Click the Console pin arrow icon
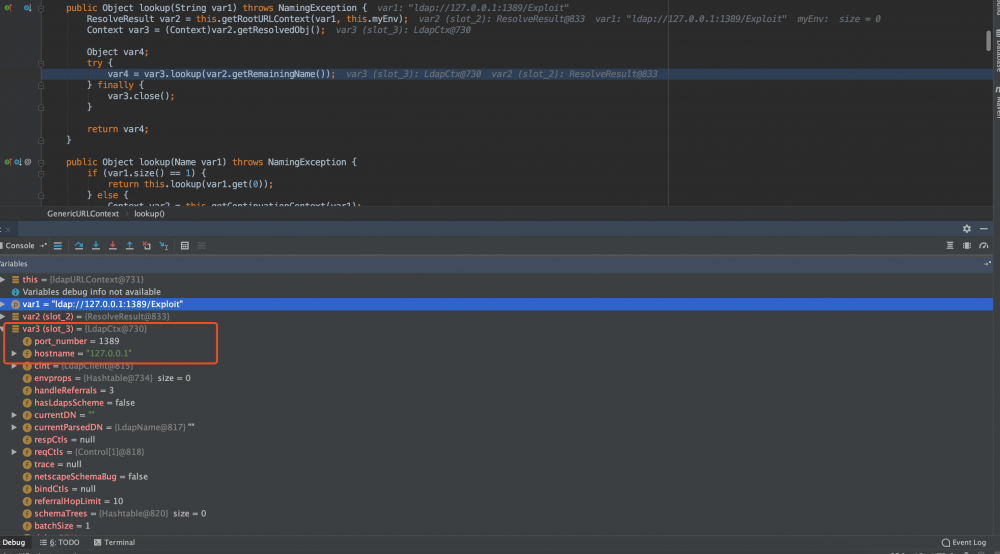 [x=43, y=245]
